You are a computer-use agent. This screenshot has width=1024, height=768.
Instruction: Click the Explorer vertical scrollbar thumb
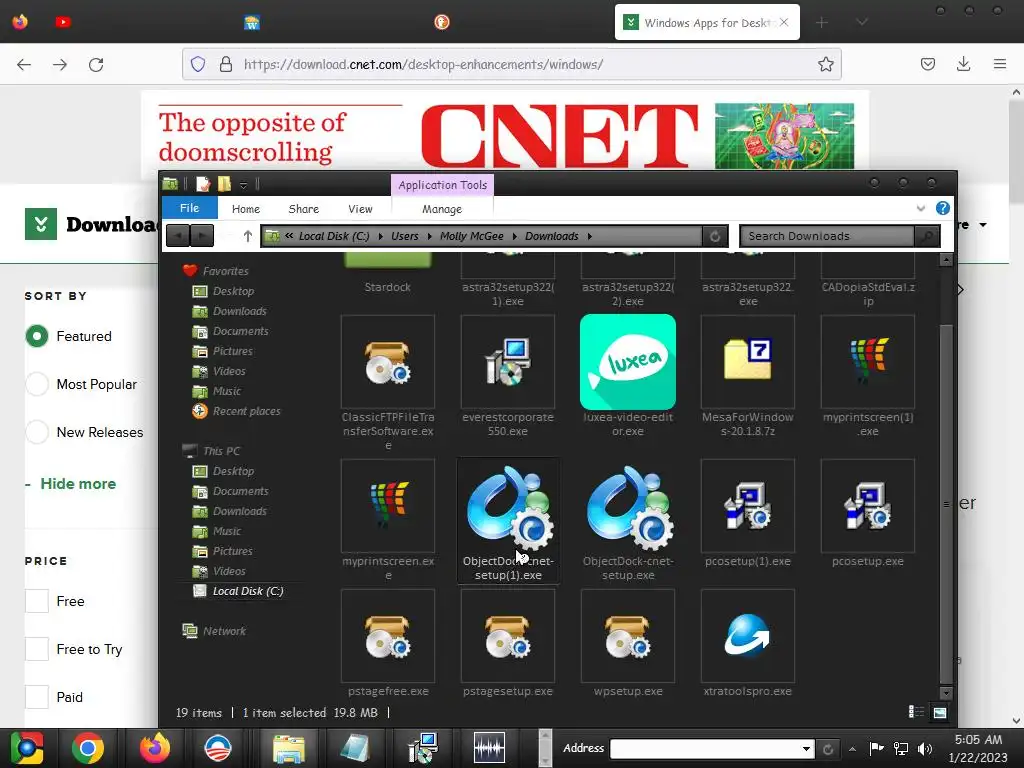pyautogui.click(x=945, y=503)
